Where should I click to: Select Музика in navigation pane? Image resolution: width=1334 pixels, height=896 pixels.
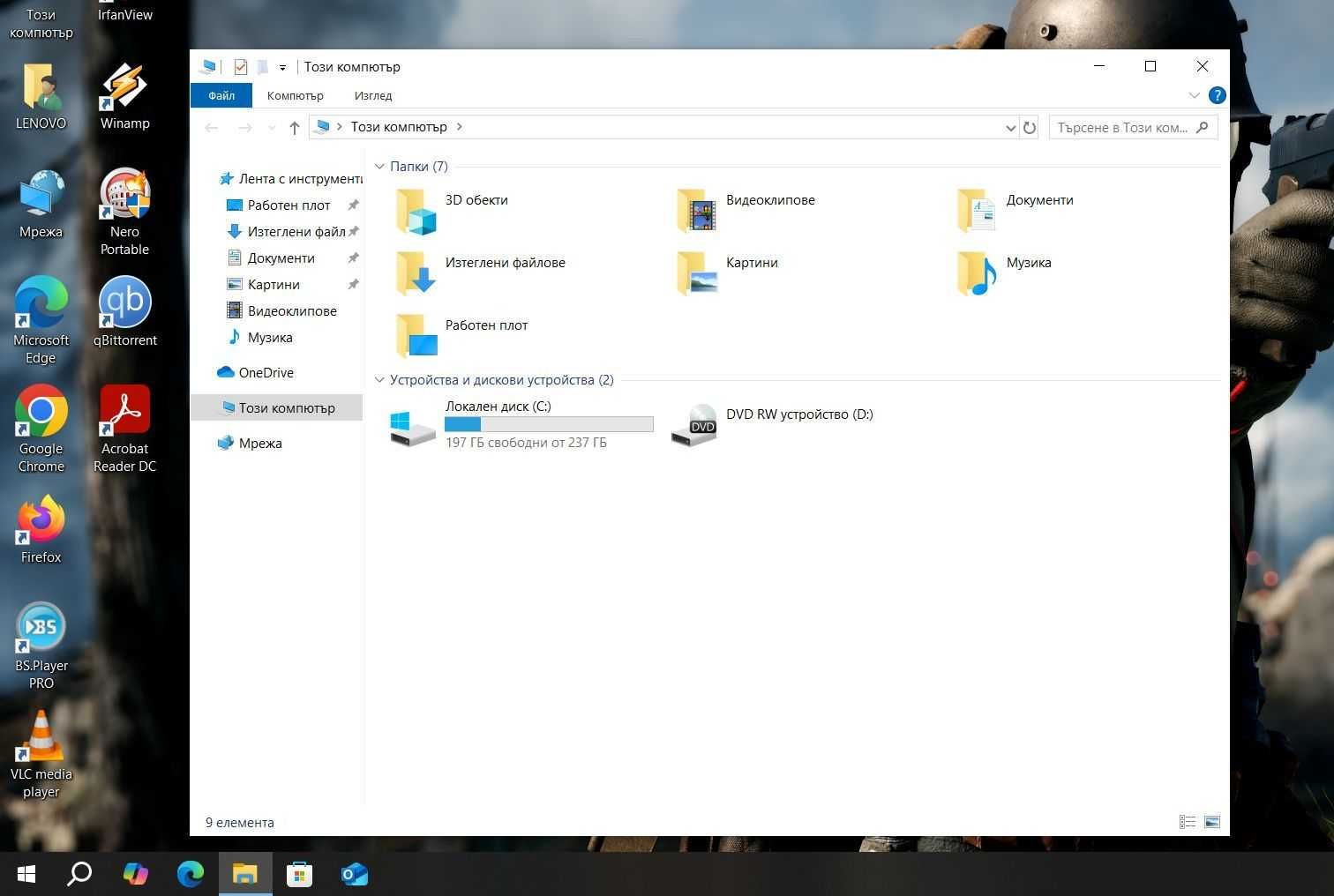261,338
